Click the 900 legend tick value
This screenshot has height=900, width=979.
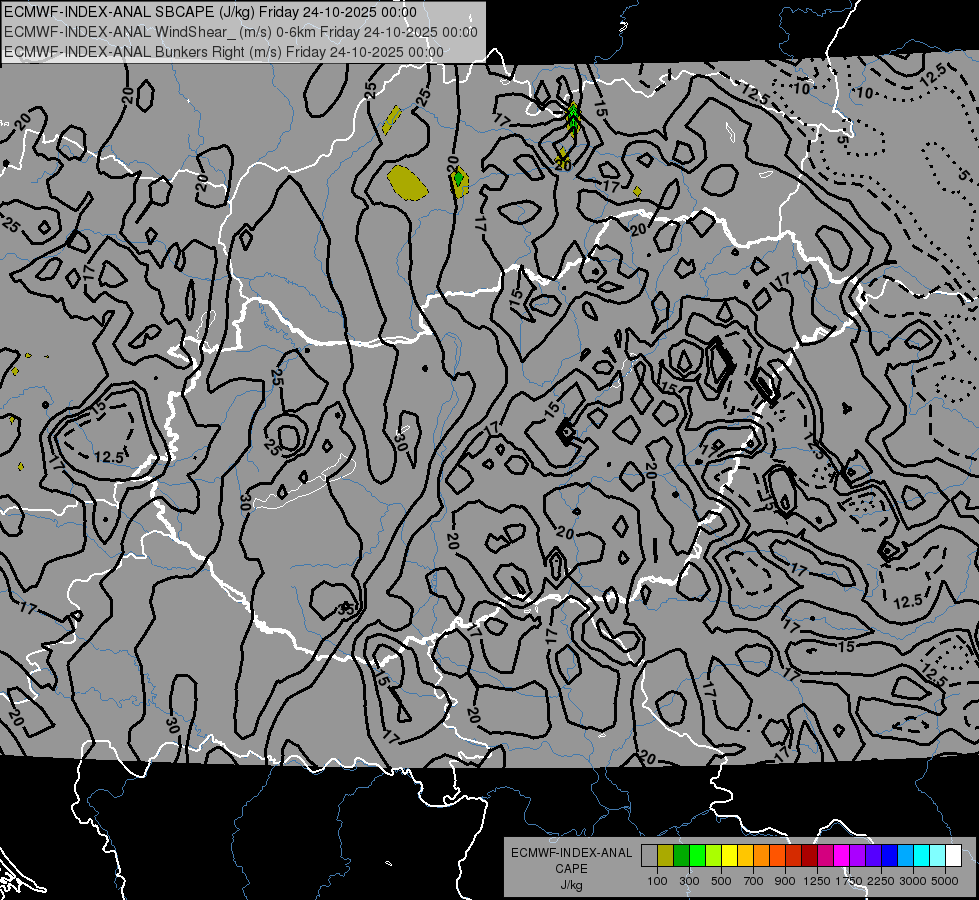[785, 881]
